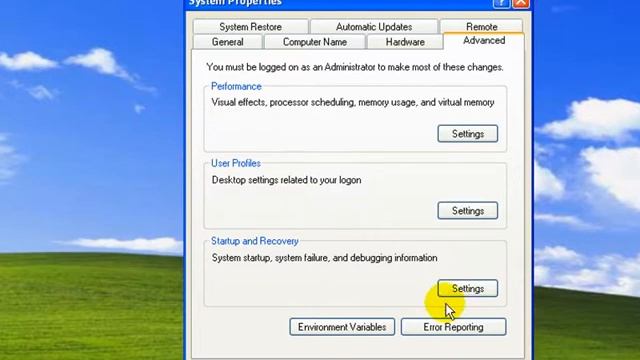Viewport: 640px width, 360px height.
Task: Go to the General tab
Action: pos(228,42)
